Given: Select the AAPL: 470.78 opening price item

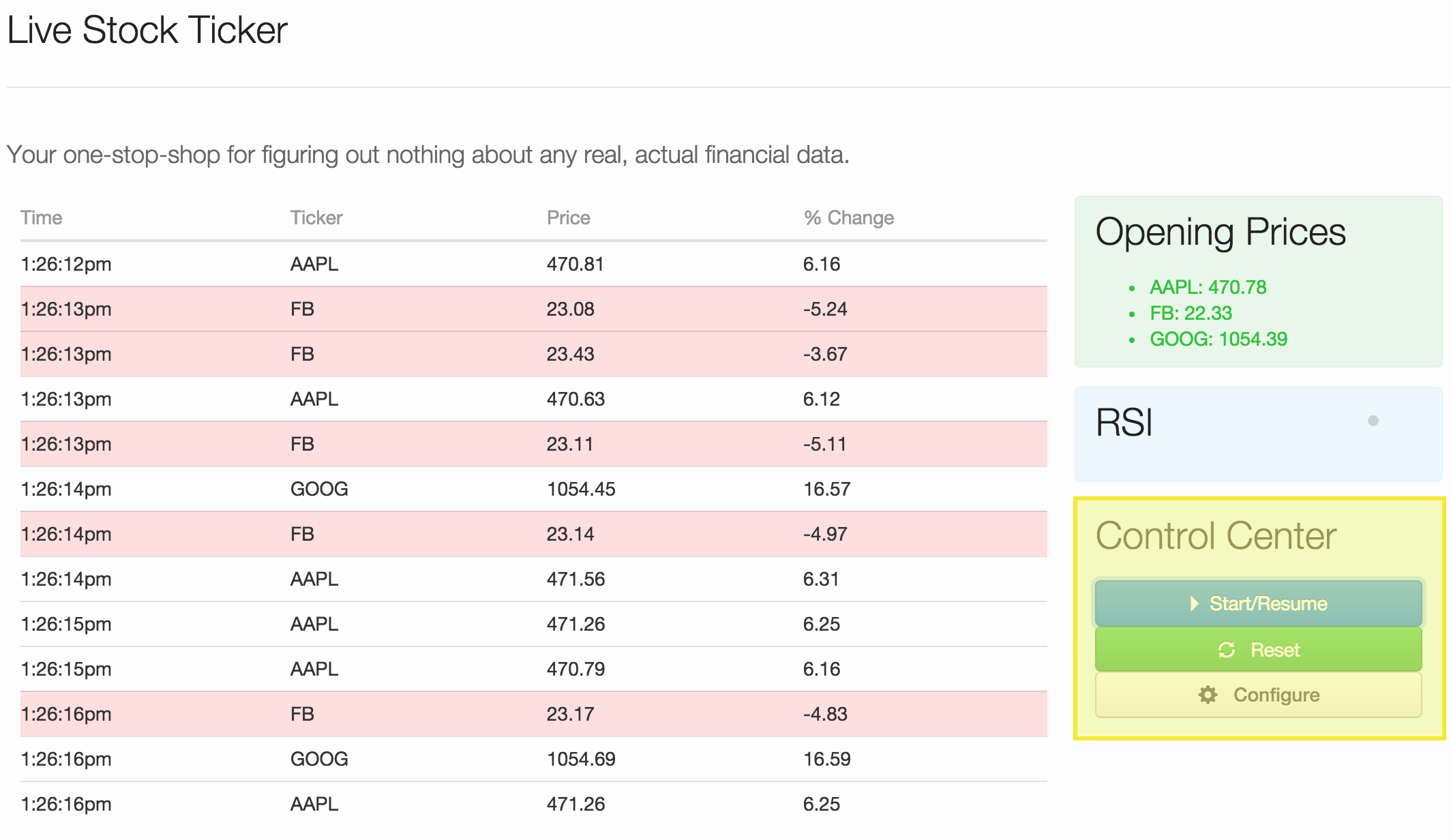Looking at the screenshot, I should [x=1208, y=287].
